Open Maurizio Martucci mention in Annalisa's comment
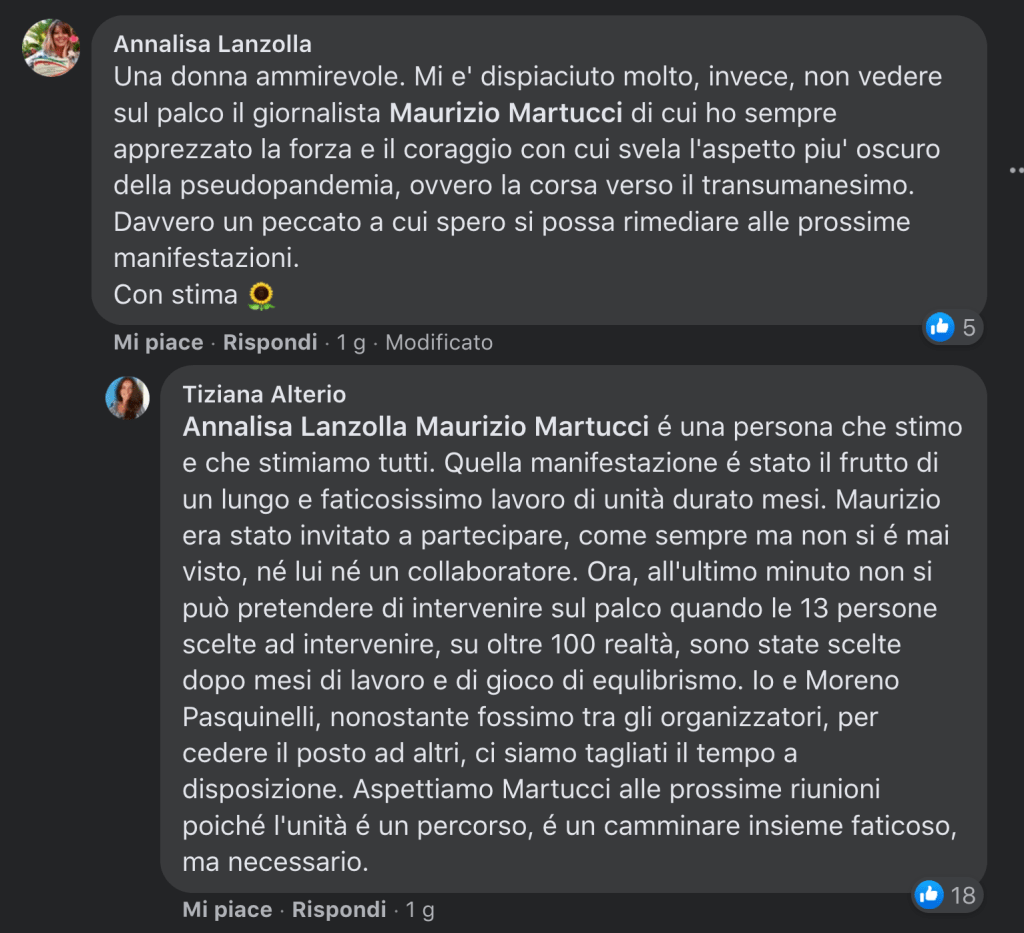This screenshot has width=1024, height=933. (506, 113)
